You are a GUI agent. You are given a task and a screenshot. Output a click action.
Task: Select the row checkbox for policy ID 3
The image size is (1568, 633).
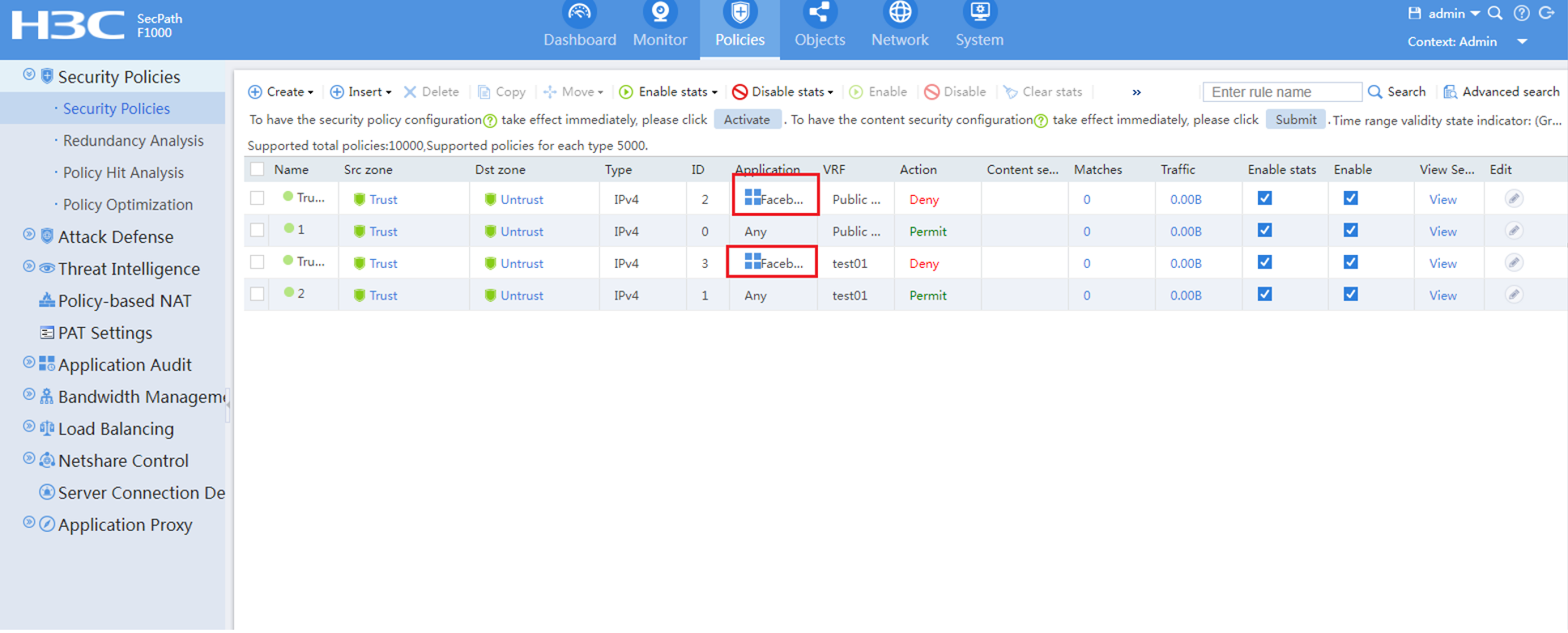point(258,262)
